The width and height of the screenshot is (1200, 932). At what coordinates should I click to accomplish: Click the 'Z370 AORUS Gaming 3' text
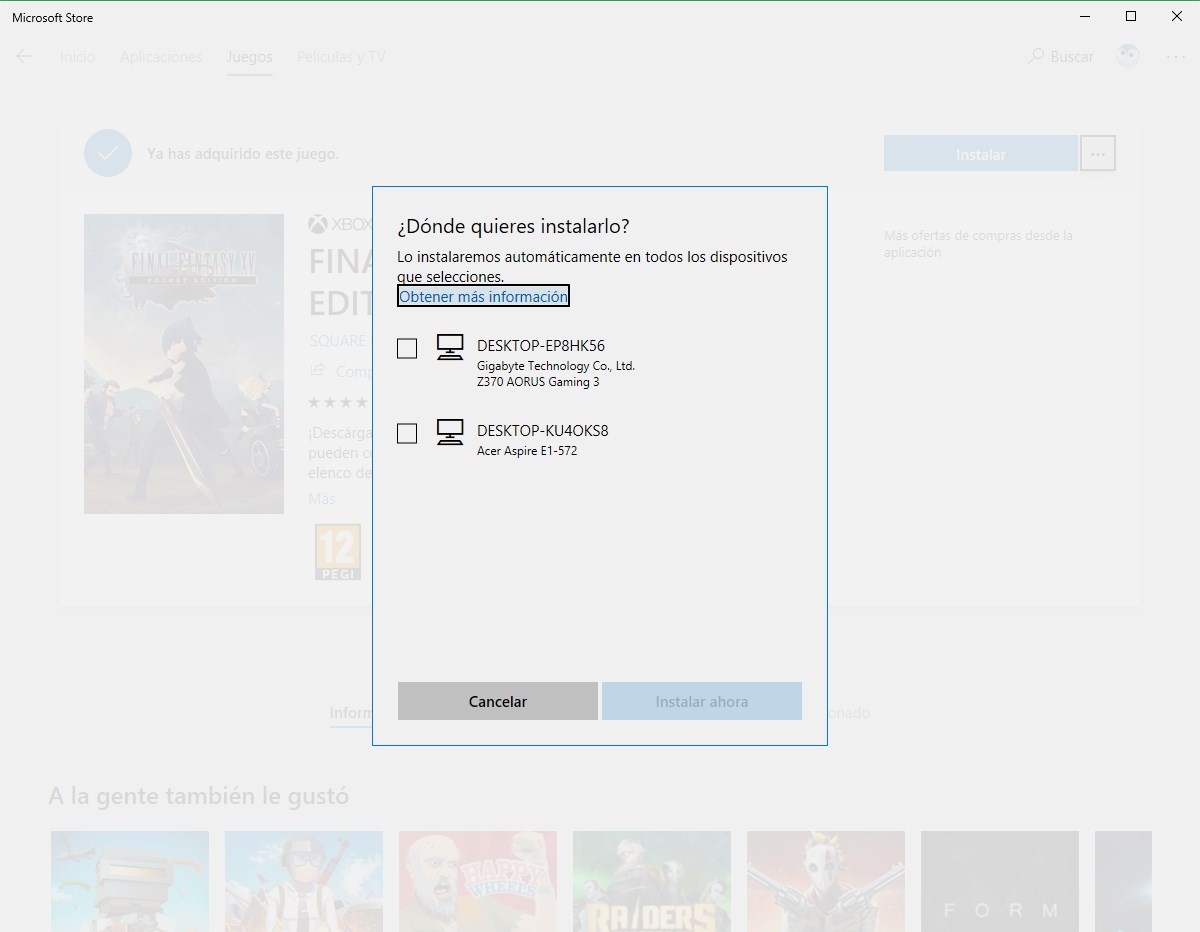click(538, 382)
